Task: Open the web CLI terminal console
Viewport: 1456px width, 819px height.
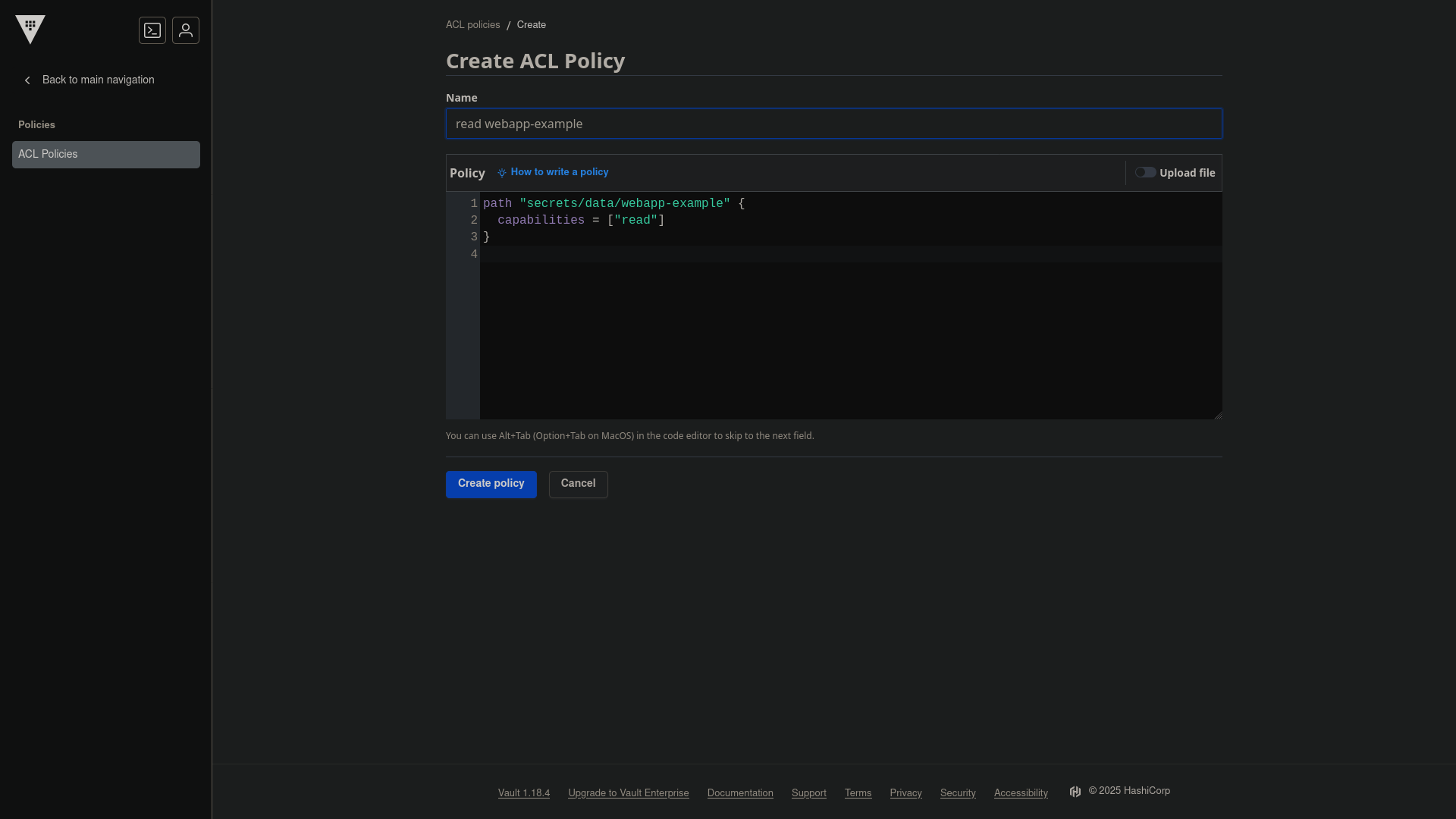Action: click(152, 30)
